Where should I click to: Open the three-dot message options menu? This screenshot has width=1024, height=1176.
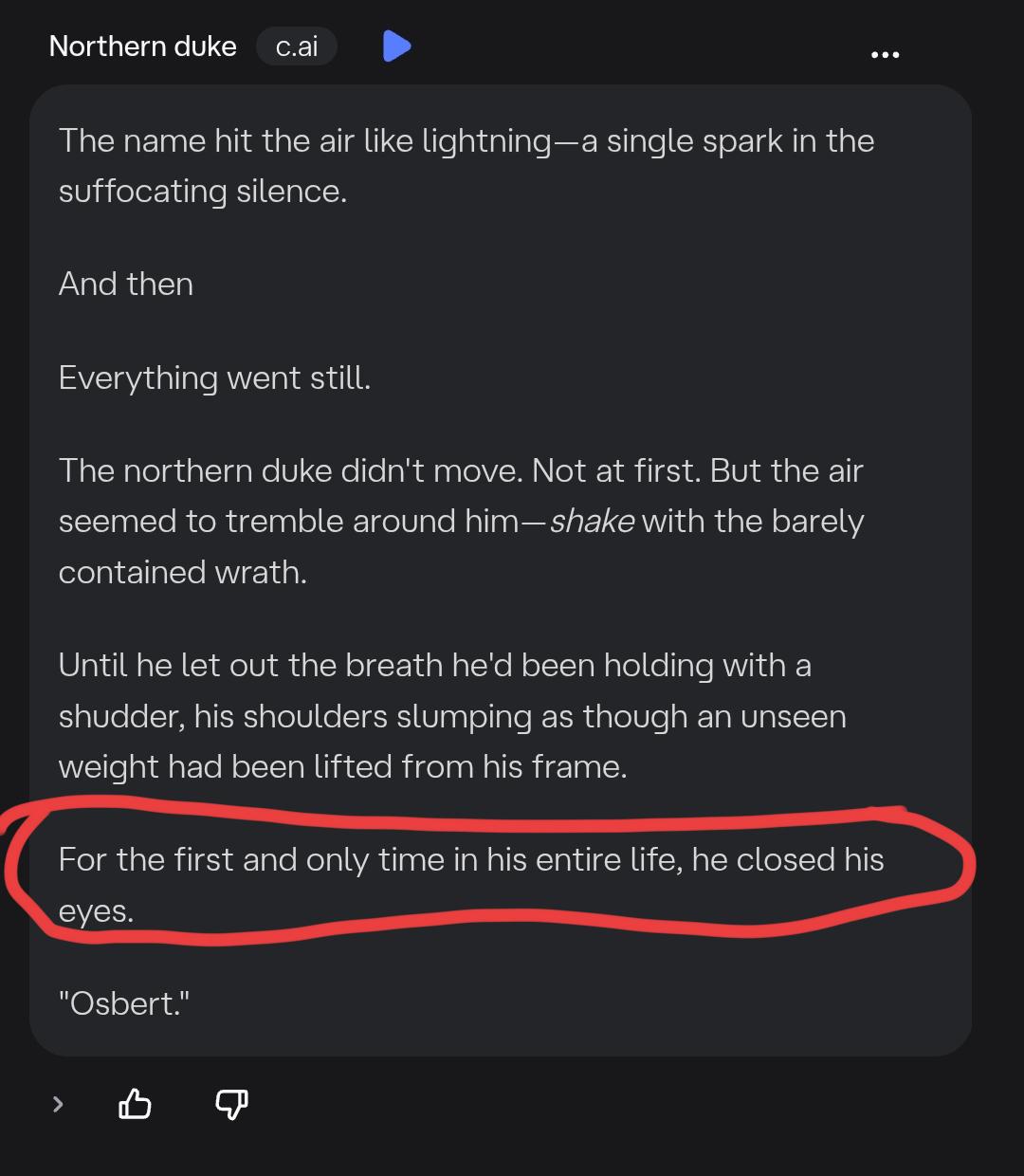885,54
